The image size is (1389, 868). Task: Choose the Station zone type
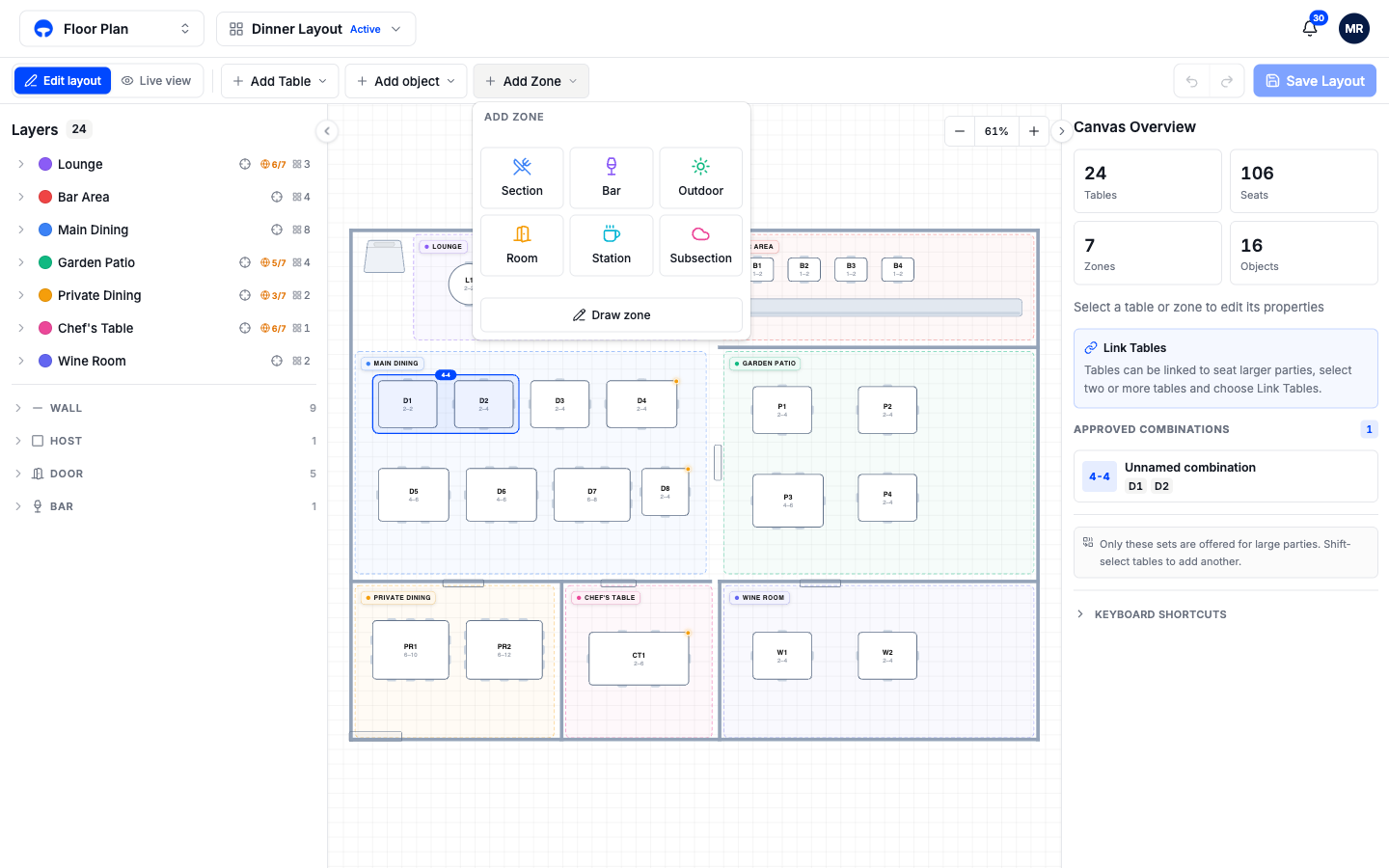pyautogui.click(x=612, y=245)
